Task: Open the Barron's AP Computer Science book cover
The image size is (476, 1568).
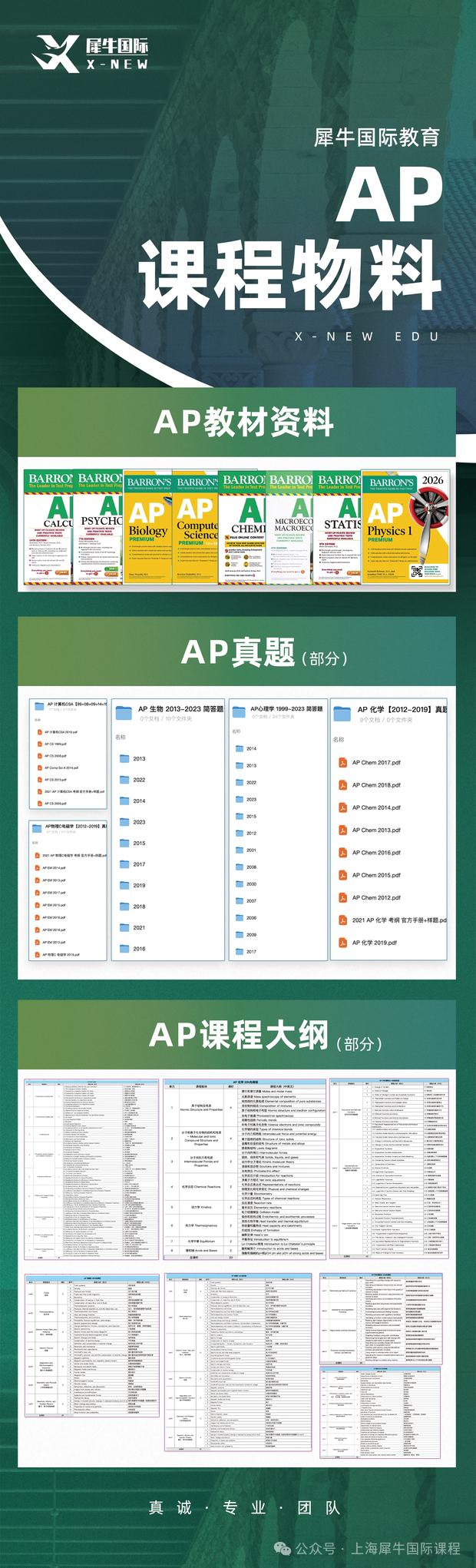Action: (196, 527)
